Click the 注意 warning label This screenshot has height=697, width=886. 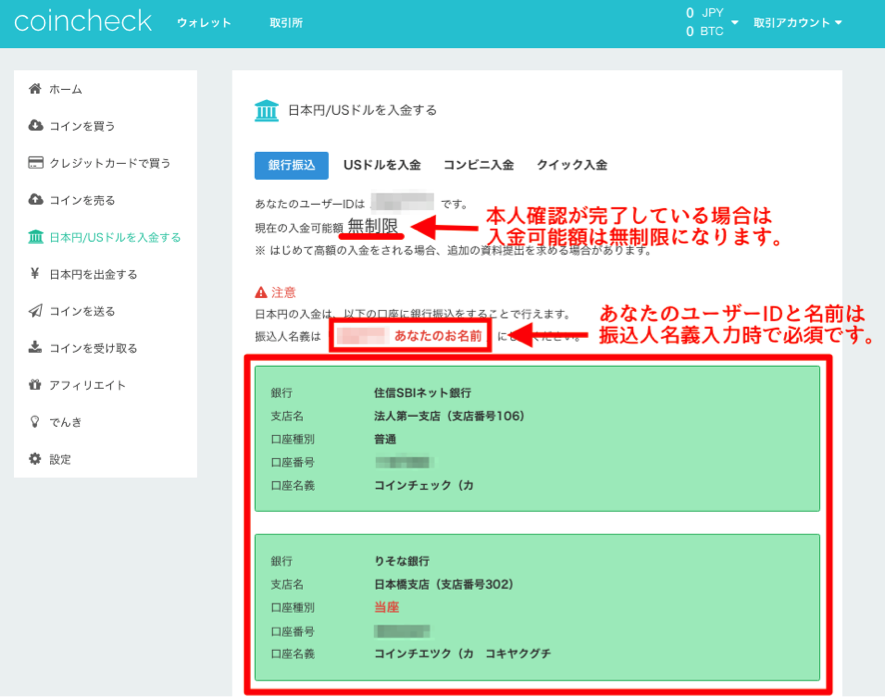pyautogui.click(x=283, y=292)
